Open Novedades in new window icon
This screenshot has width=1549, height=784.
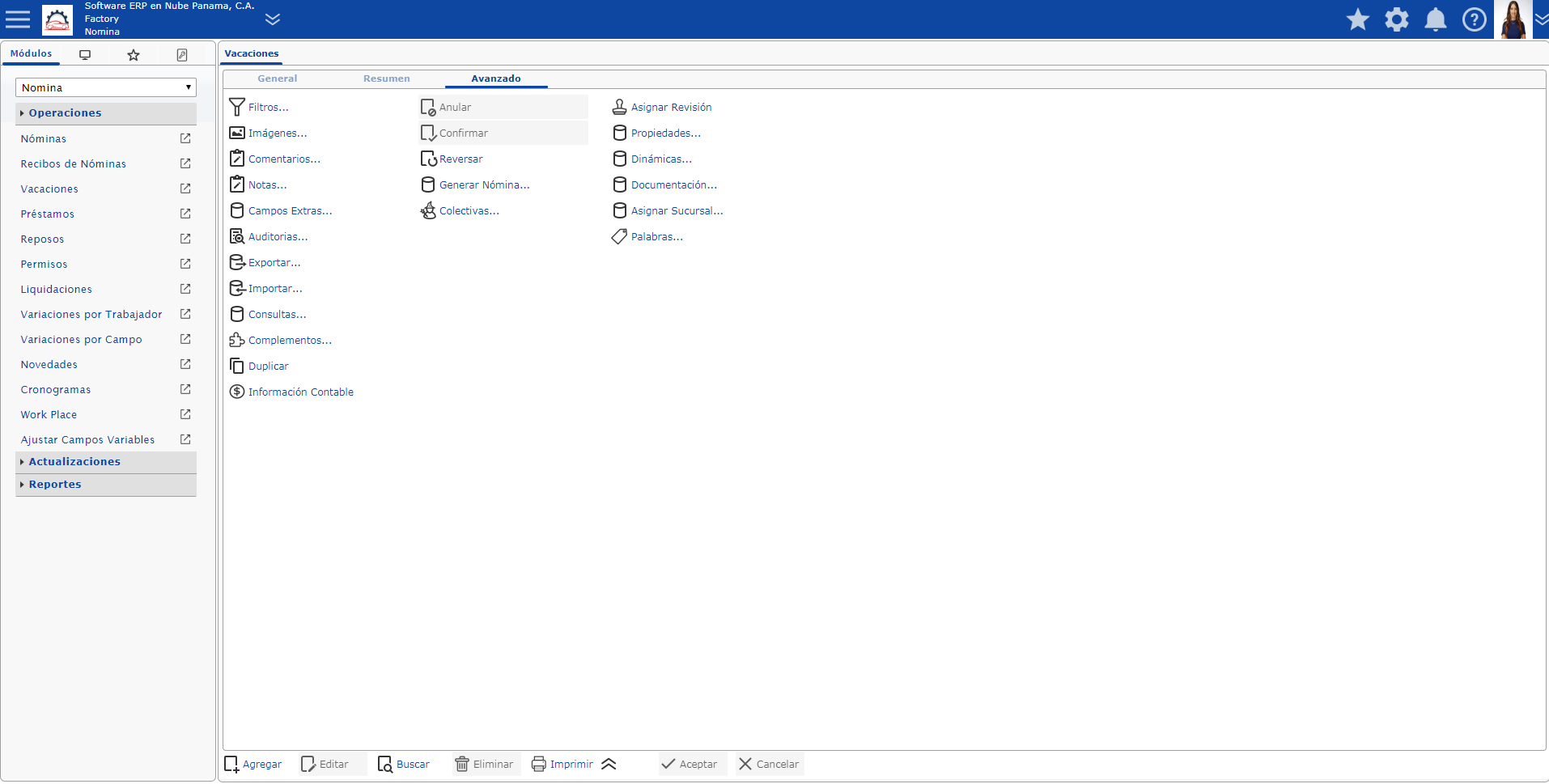tap(185, 364)
